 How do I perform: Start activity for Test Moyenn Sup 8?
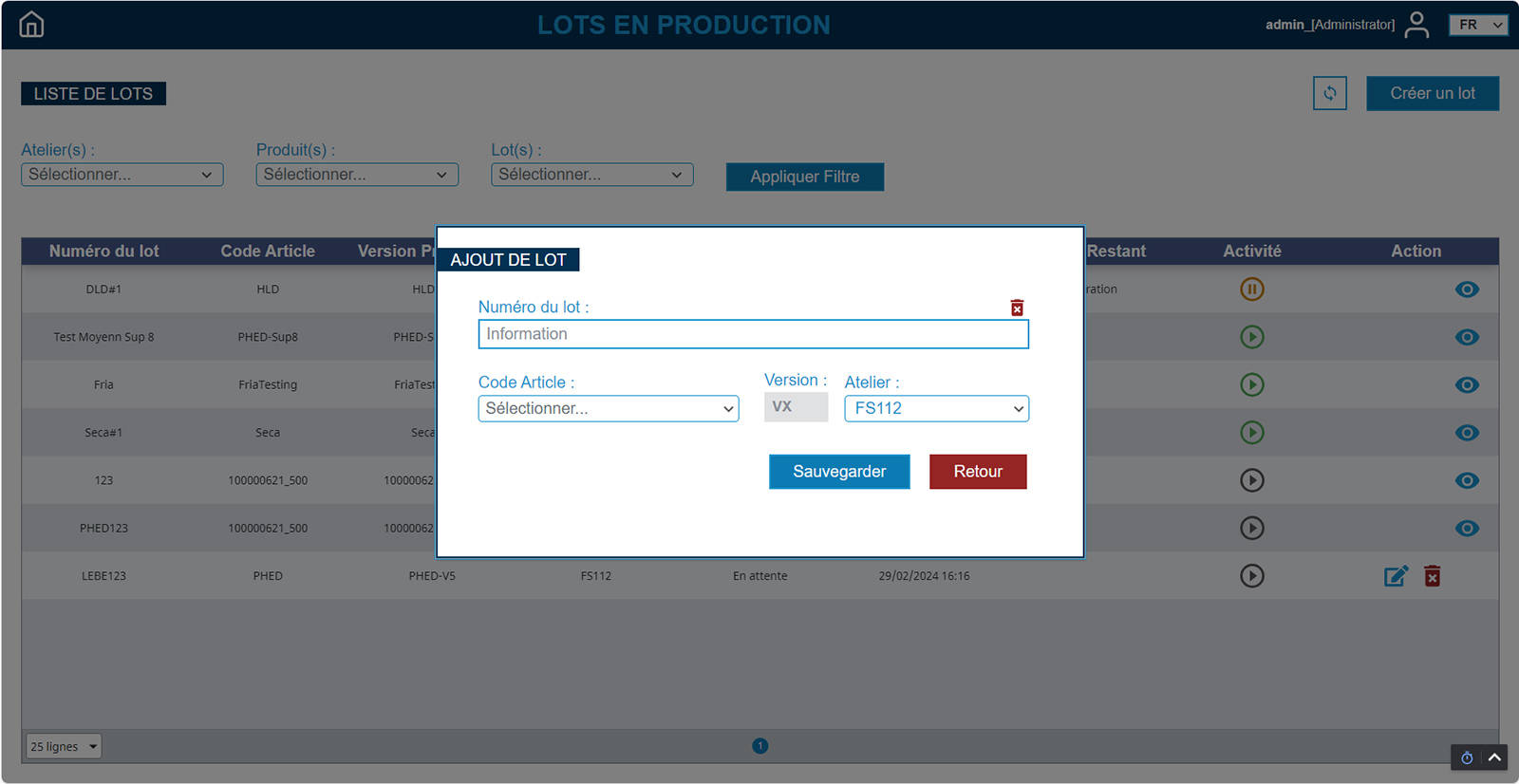1252,337
